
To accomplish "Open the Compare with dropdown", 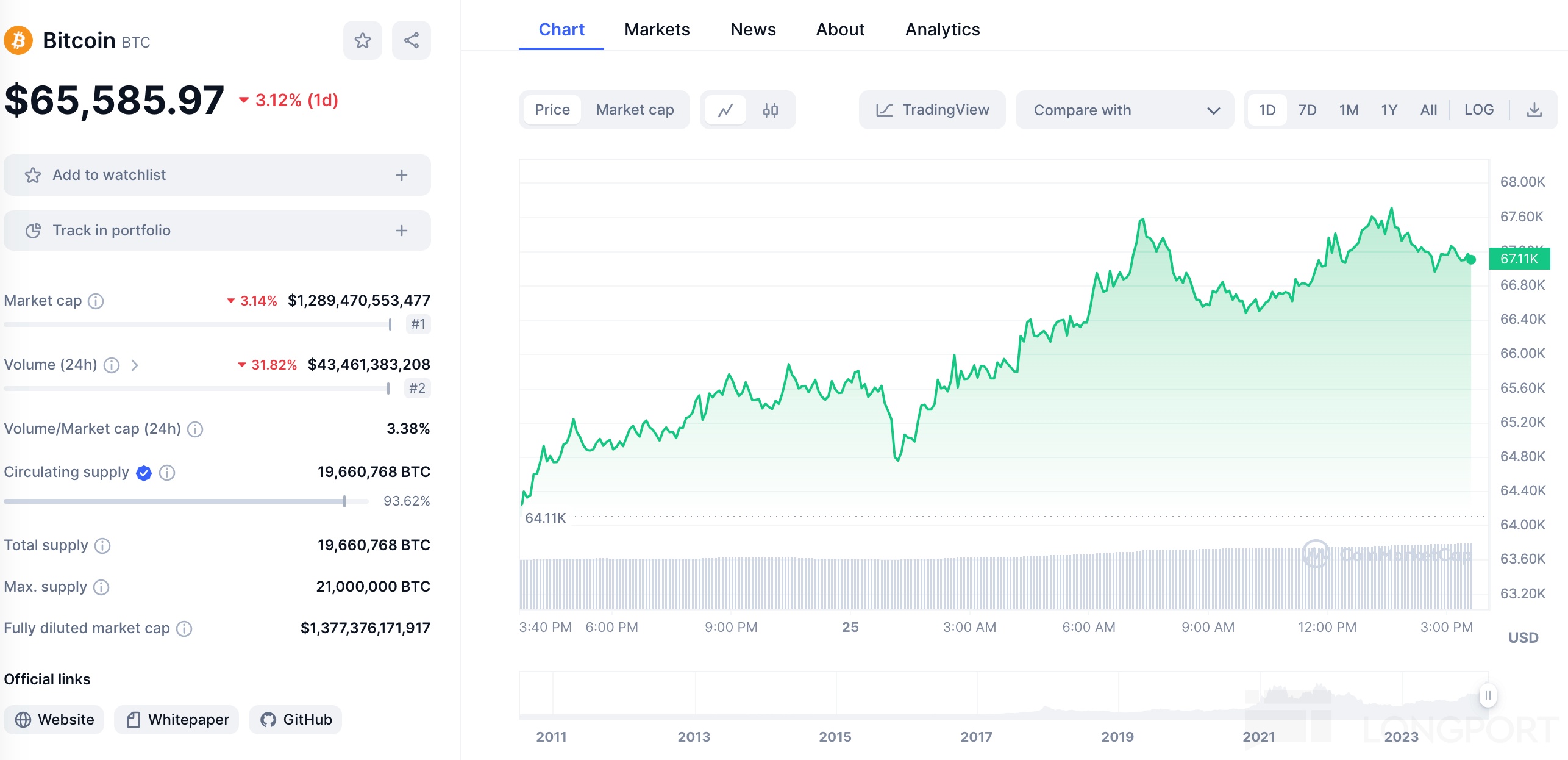I will (1124, 110).
